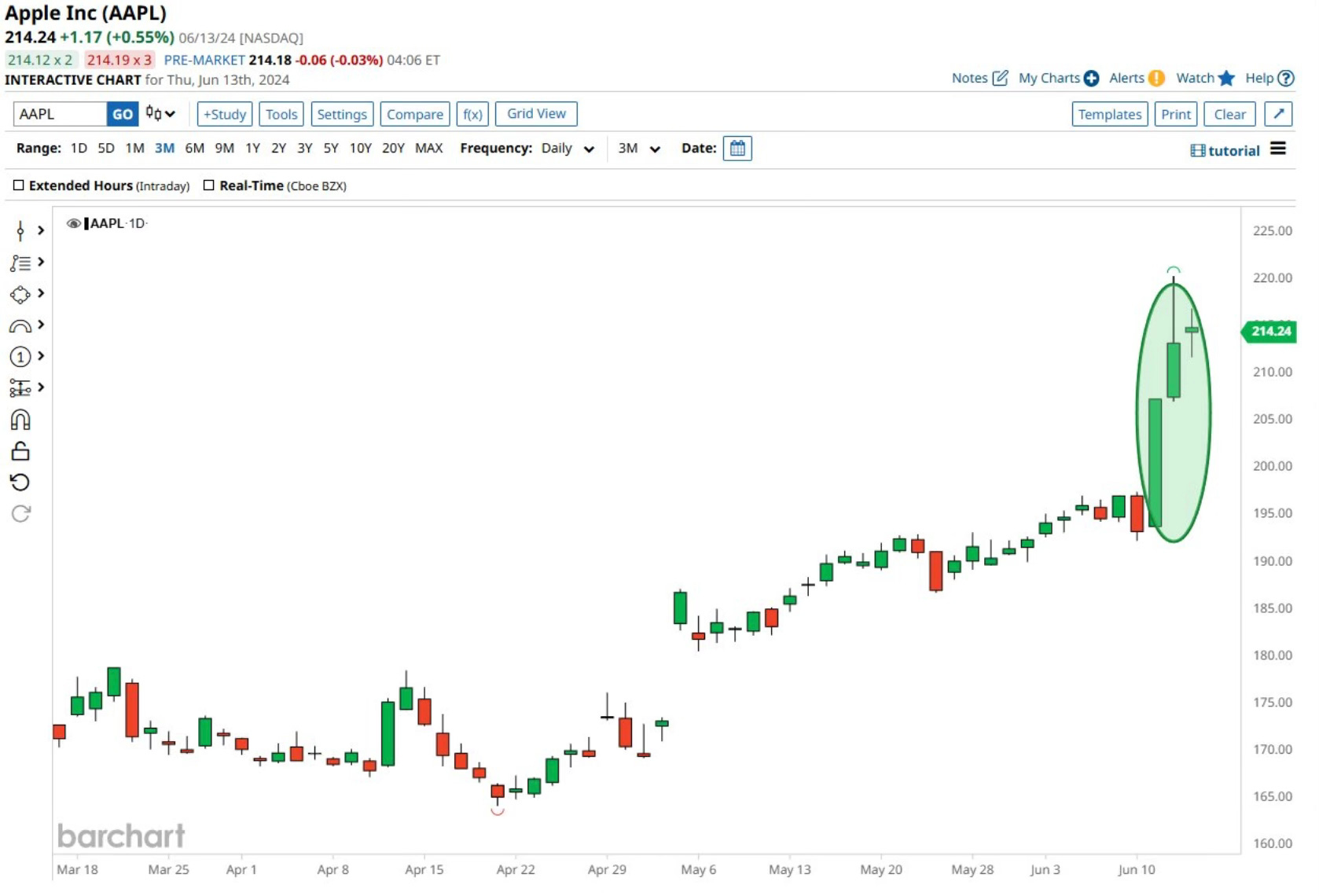The width and height of the screenshot is (1319, 896).
Task: Click the green 214.12 x 2 bid quote
Action: pyautogui.click(x=40, y=60)
